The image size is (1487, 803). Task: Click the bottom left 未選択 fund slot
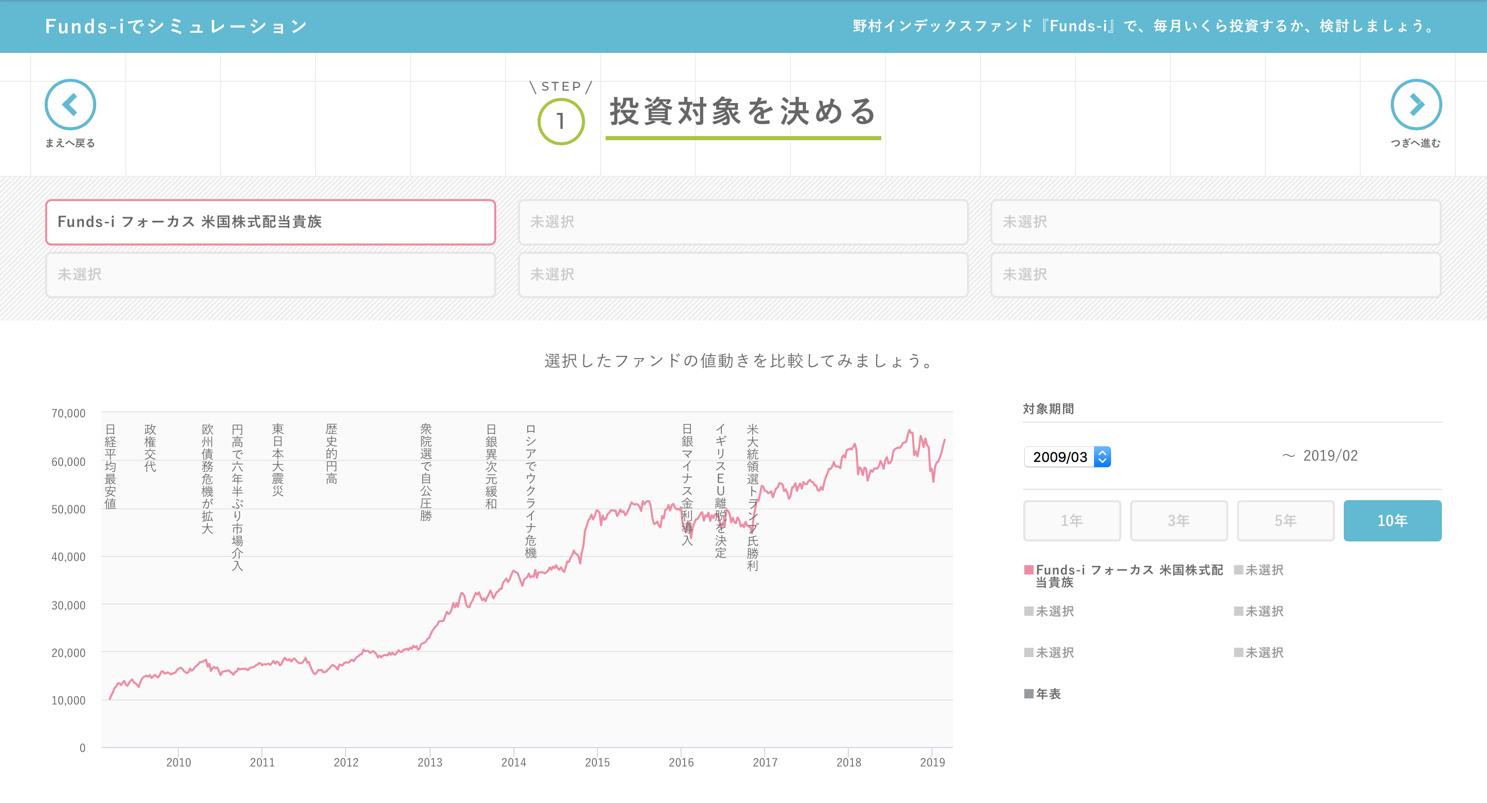pos(270,275)
